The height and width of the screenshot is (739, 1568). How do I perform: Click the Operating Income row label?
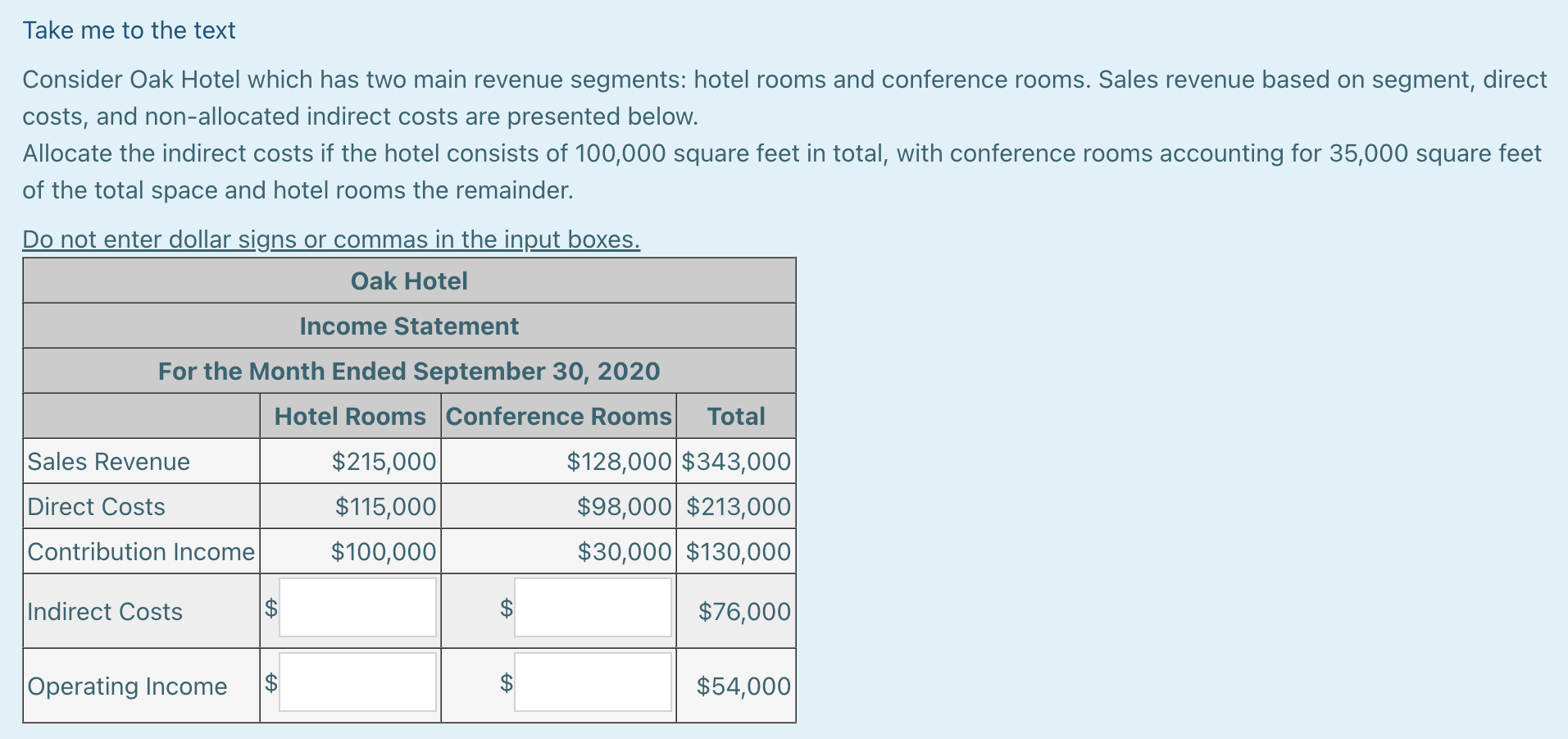(127, 687)
